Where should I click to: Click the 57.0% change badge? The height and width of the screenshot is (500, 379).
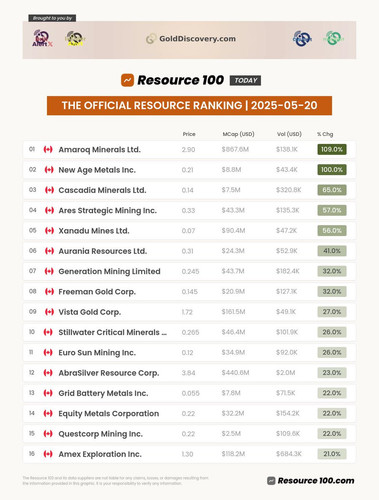[x=332, y=210]
